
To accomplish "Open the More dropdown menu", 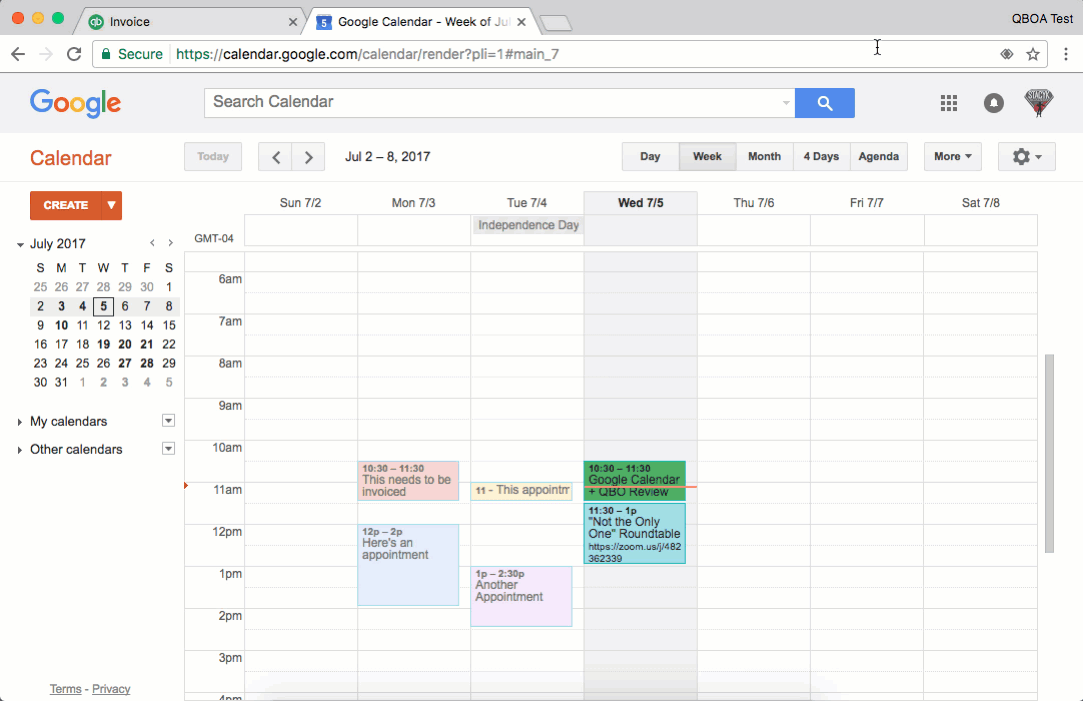I will (952, 157).
